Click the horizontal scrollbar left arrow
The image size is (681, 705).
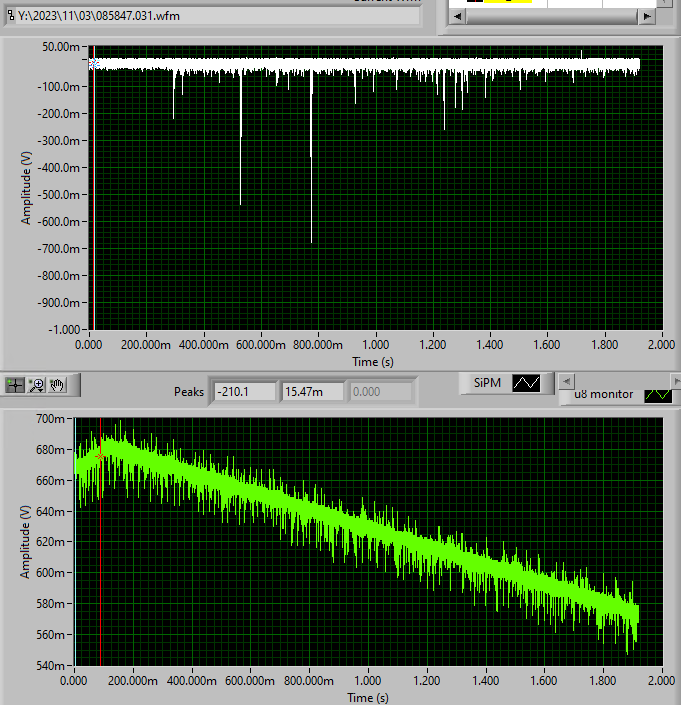[457, 16]
